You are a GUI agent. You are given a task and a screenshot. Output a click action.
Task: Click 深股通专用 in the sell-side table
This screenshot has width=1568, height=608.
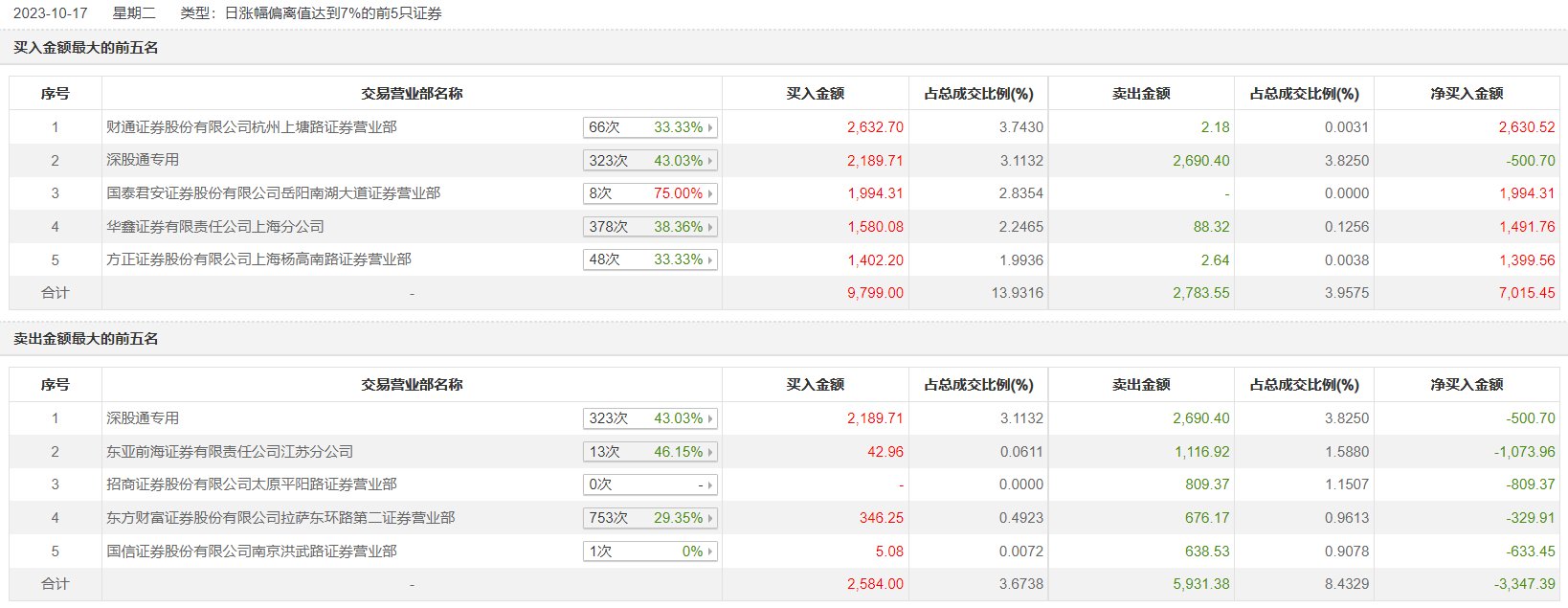pos(143,418)
